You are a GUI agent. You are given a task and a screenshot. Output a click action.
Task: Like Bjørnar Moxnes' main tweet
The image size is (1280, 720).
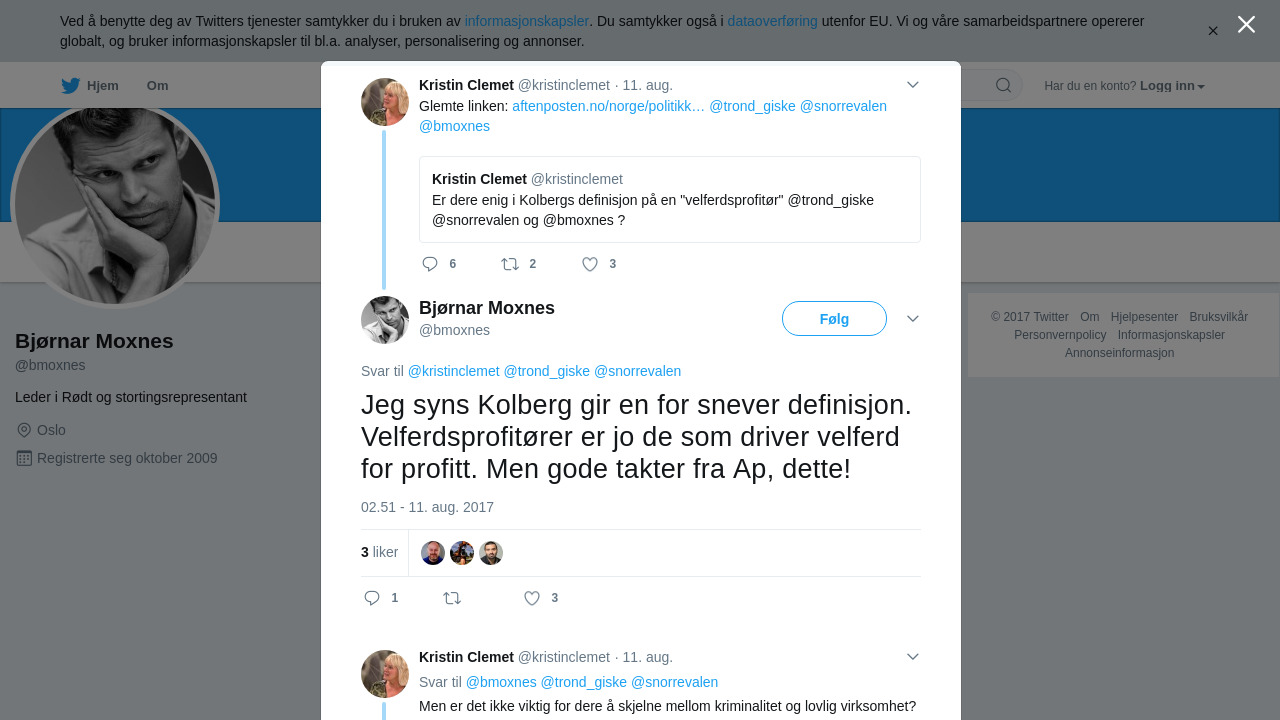click(x=532, y=598)
